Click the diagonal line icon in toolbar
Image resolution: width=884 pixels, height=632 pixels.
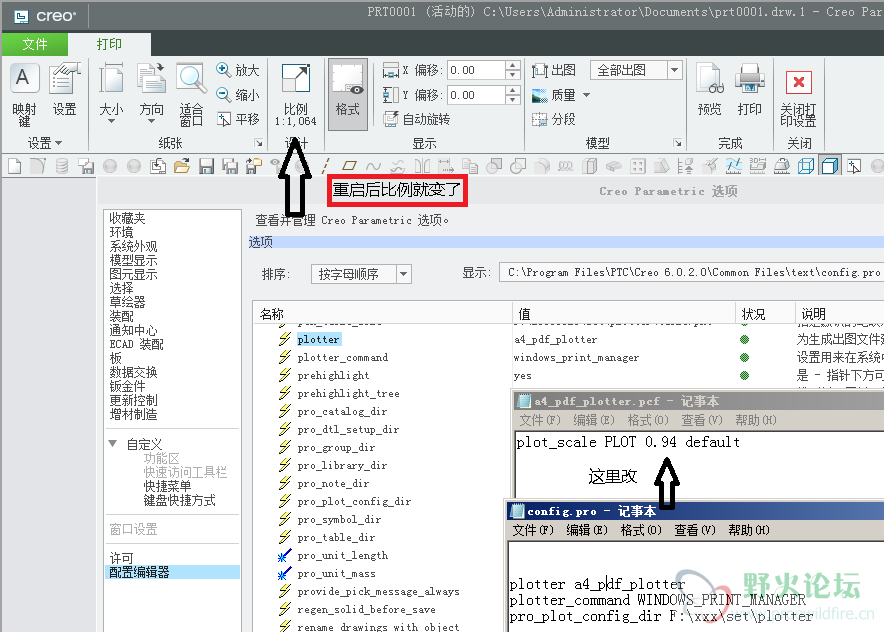pyautogui.click(x=325, y=166)
